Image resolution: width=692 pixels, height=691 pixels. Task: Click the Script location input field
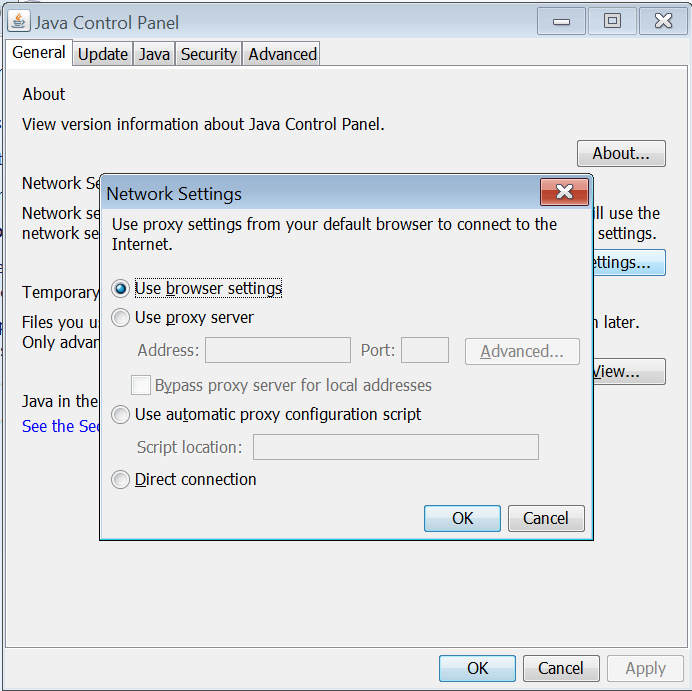[x=395, y=447]
